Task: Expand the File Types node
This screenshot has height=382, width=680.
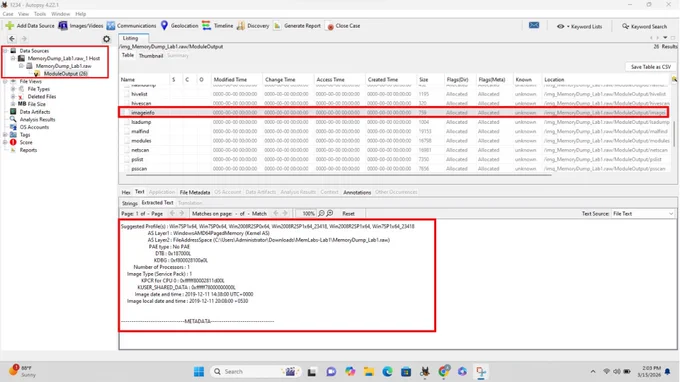Action: 13,89
